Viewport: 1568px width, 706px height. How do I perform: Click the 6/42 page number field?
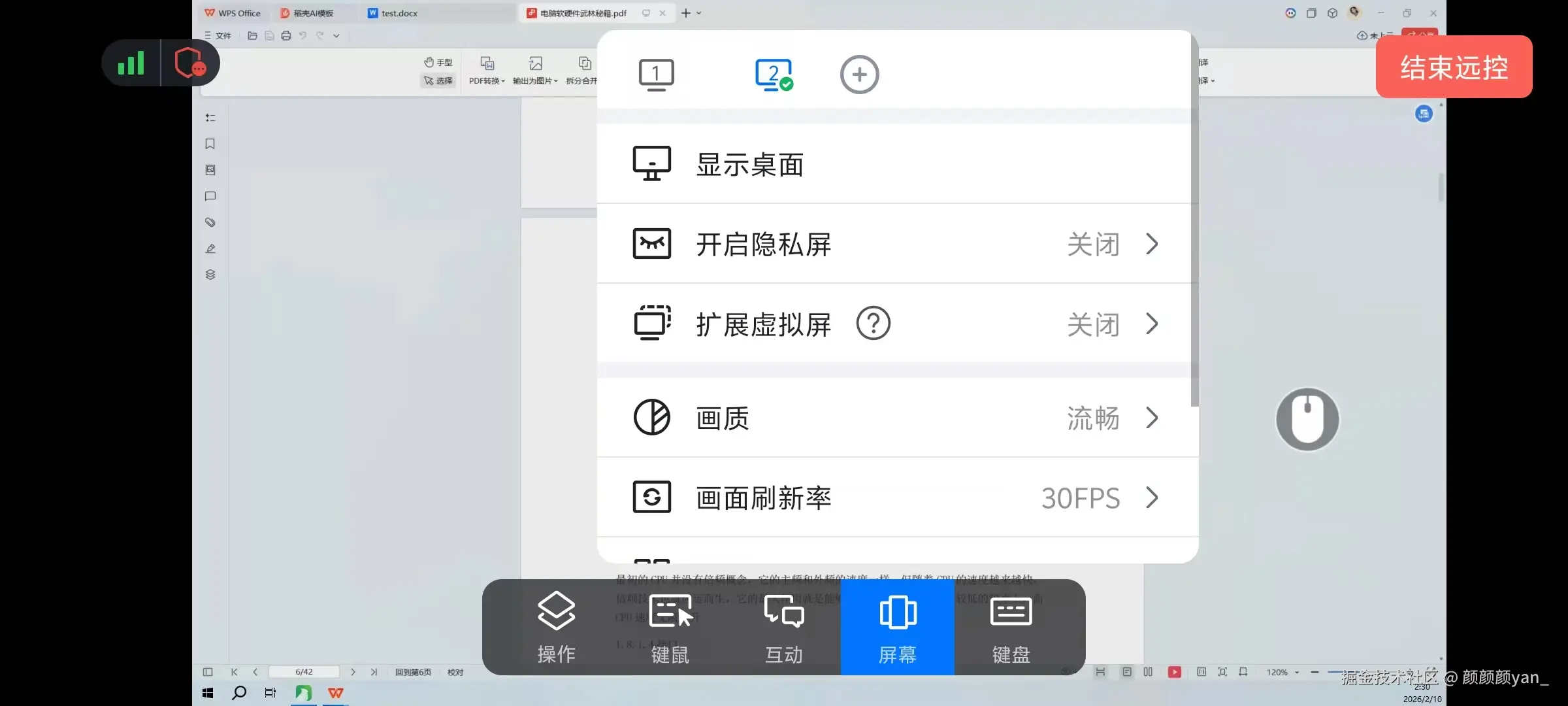304,672
